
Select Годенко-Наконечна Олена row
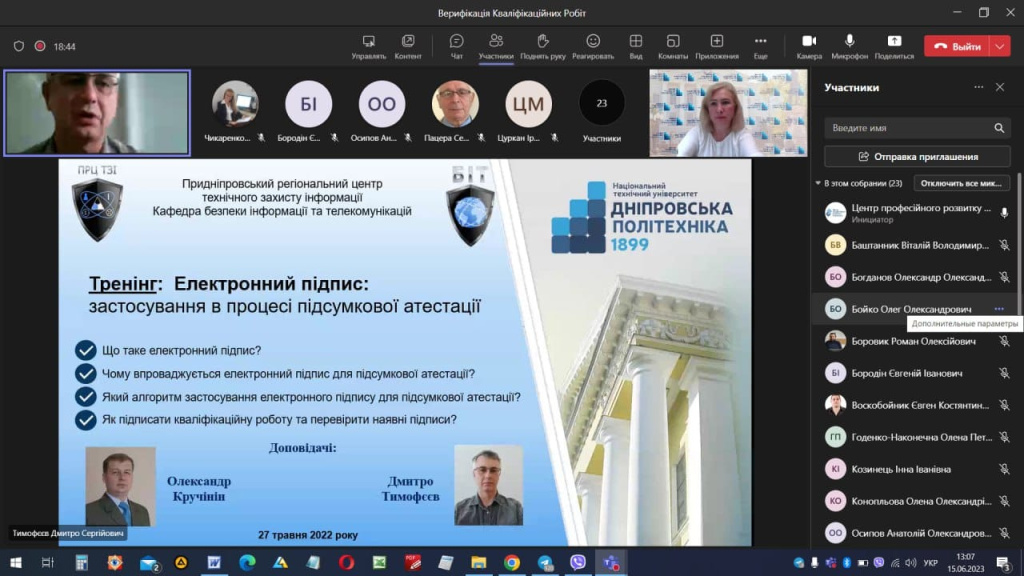coord(916,437)
